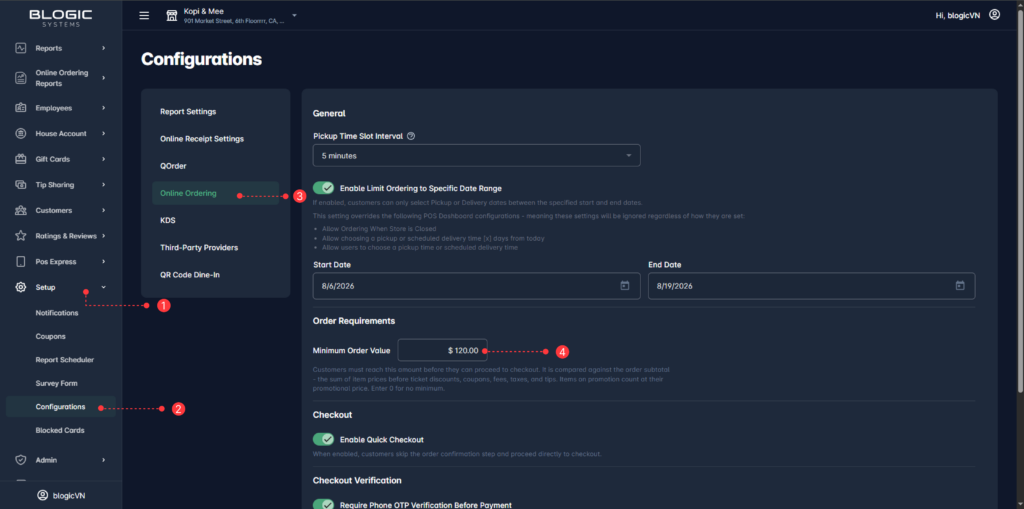Click the Tip Sharing icon

click(21, 185)
